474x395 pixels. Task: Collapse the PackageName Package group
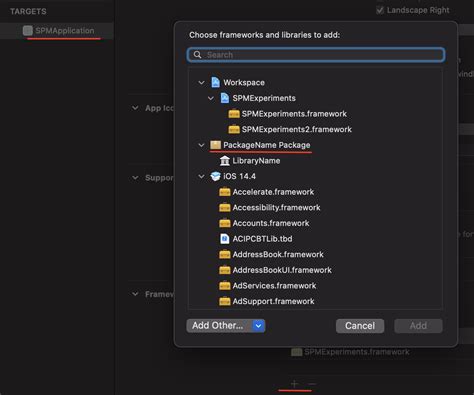(201, 145)
